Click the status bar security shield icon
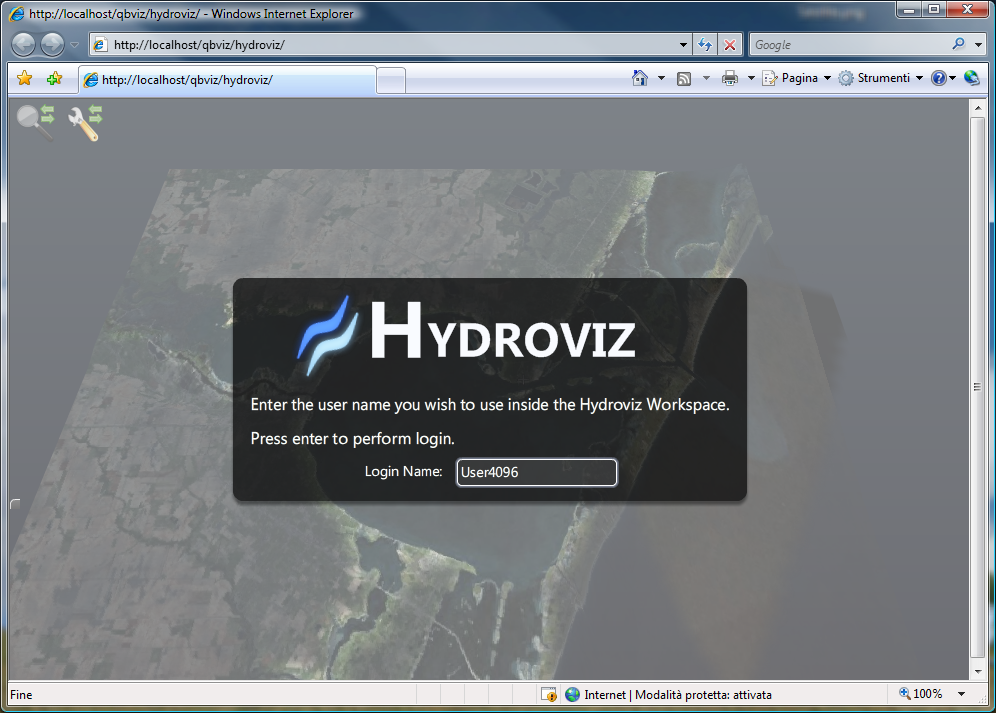 [x=549, y=695]
